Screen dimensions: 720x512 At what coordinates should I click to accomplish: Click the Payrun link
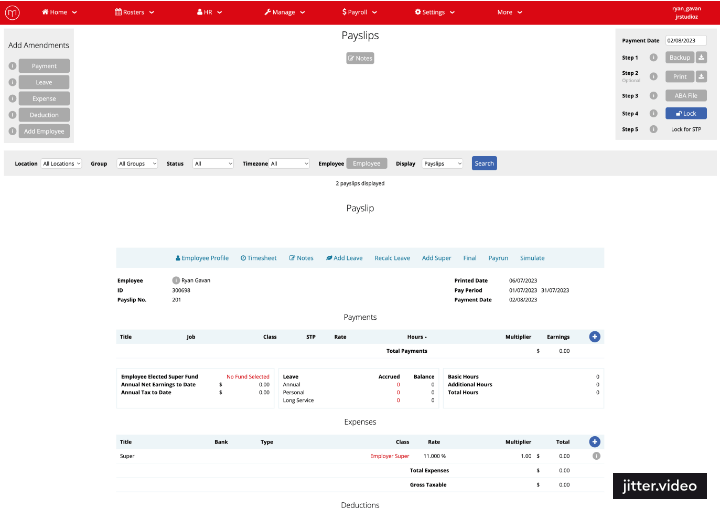pos(498,258)
